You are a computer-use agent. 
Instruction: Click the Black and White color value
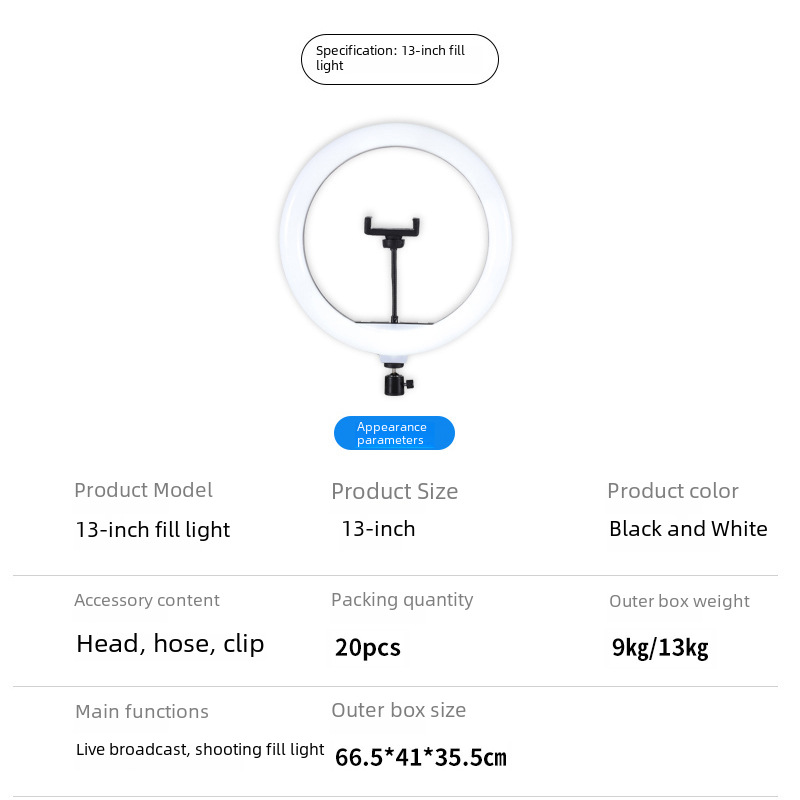(x=688, y=529)
